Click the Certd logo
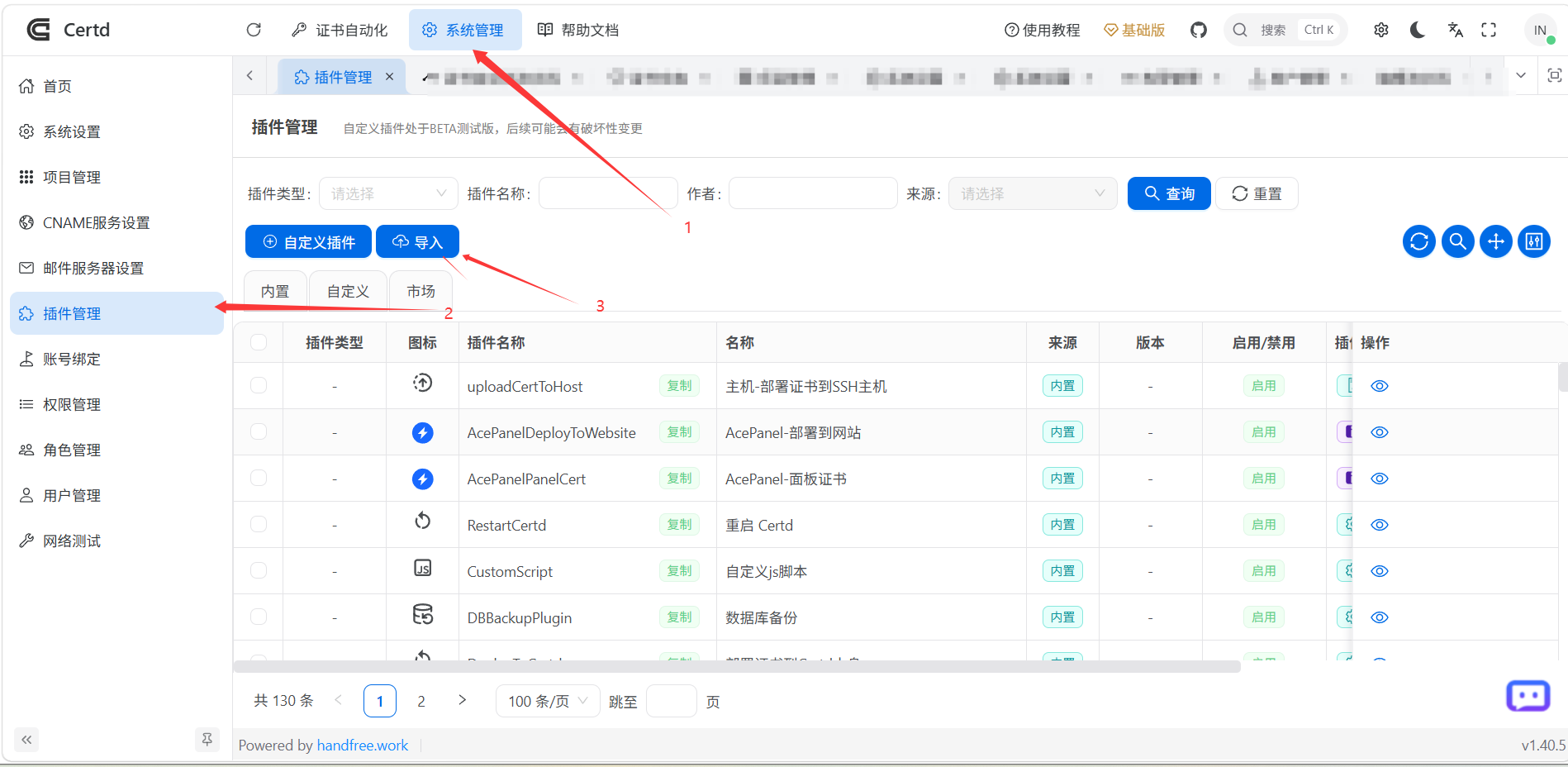Screen dimensions: 1568x767 68,30
